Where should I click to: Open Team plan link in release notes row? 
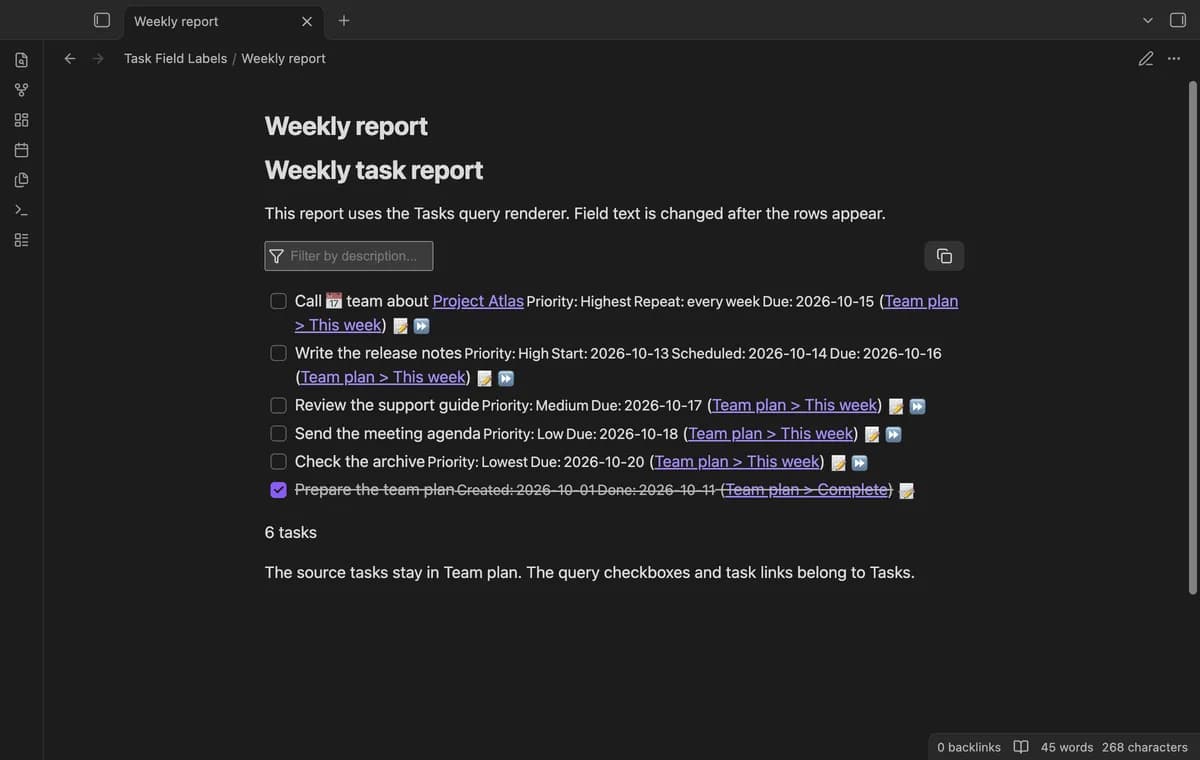click(383, 377)
